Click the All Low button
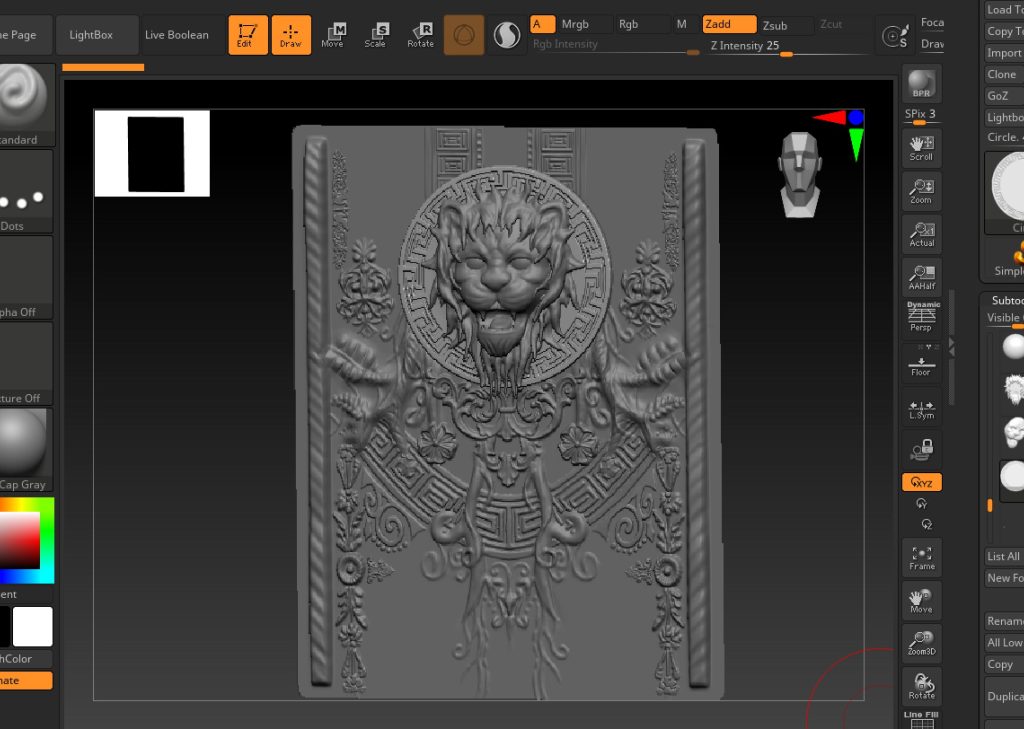 (x=1004, y=643)
